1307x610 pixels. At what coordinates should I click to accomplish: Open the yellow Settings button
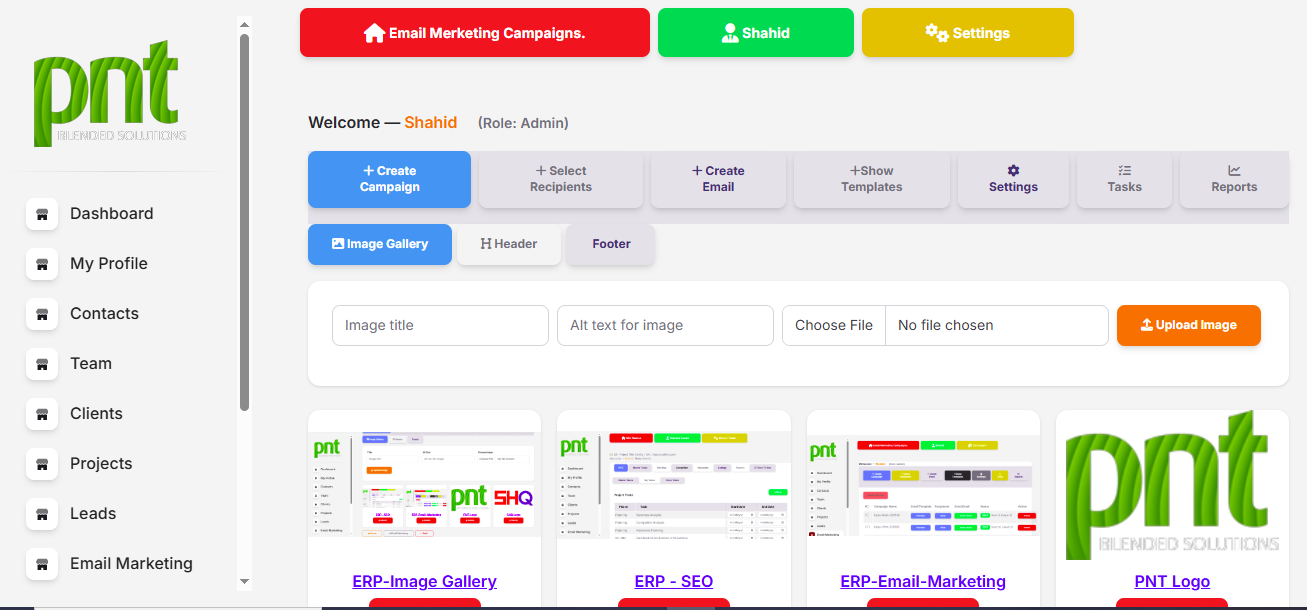968,33
